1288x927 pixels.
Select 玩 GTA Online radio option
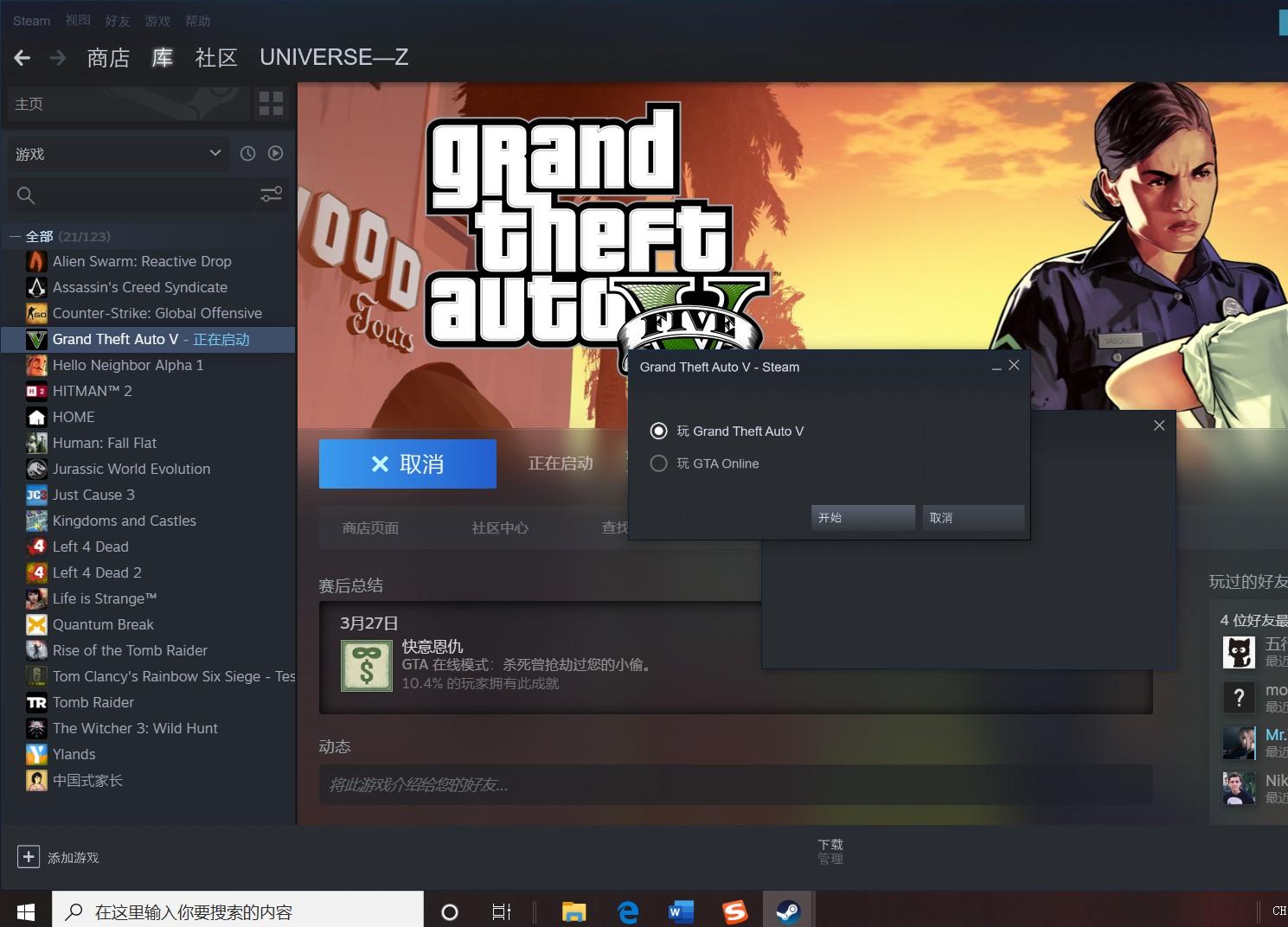coord(658,463)
